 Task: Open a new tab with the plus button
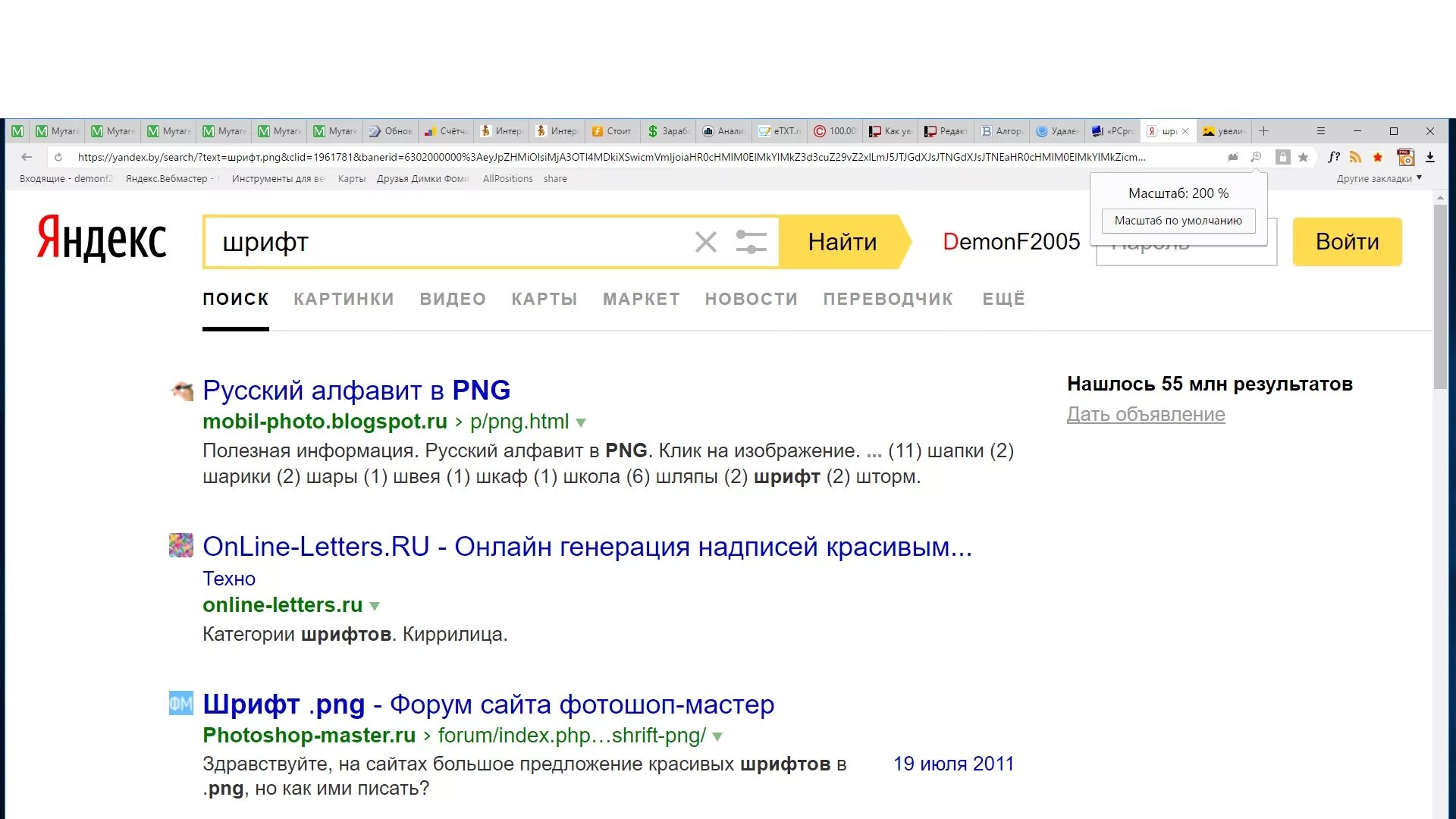pyautogui.click(x=1263, y=131)
